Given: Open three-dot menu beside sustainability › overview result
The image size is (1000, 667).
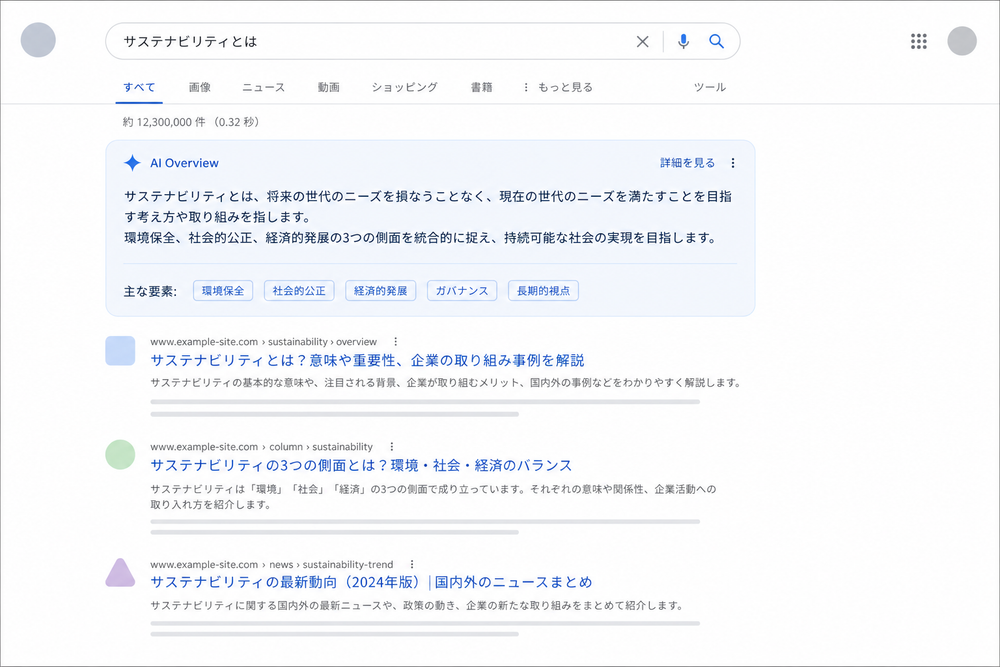Looking at the screenshot, I should (x=395, y=342).
